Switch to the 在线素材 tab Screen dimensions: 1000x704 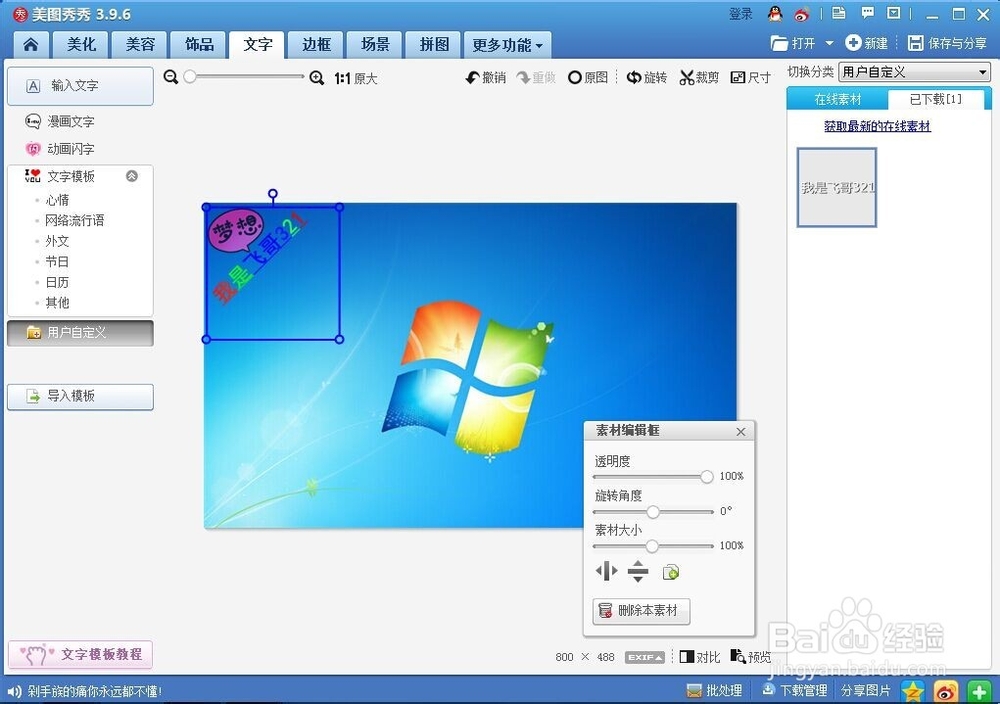point(837,99)
